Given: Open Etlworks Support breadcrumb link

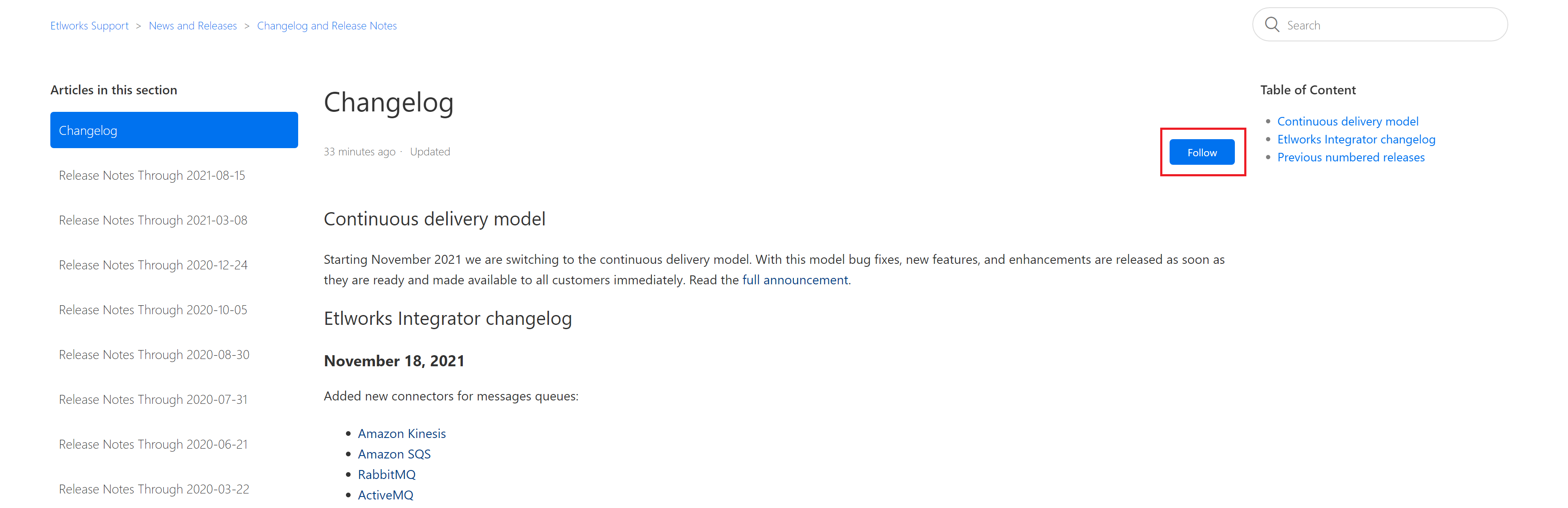Looking at the screenshot, I should (90, 26).
